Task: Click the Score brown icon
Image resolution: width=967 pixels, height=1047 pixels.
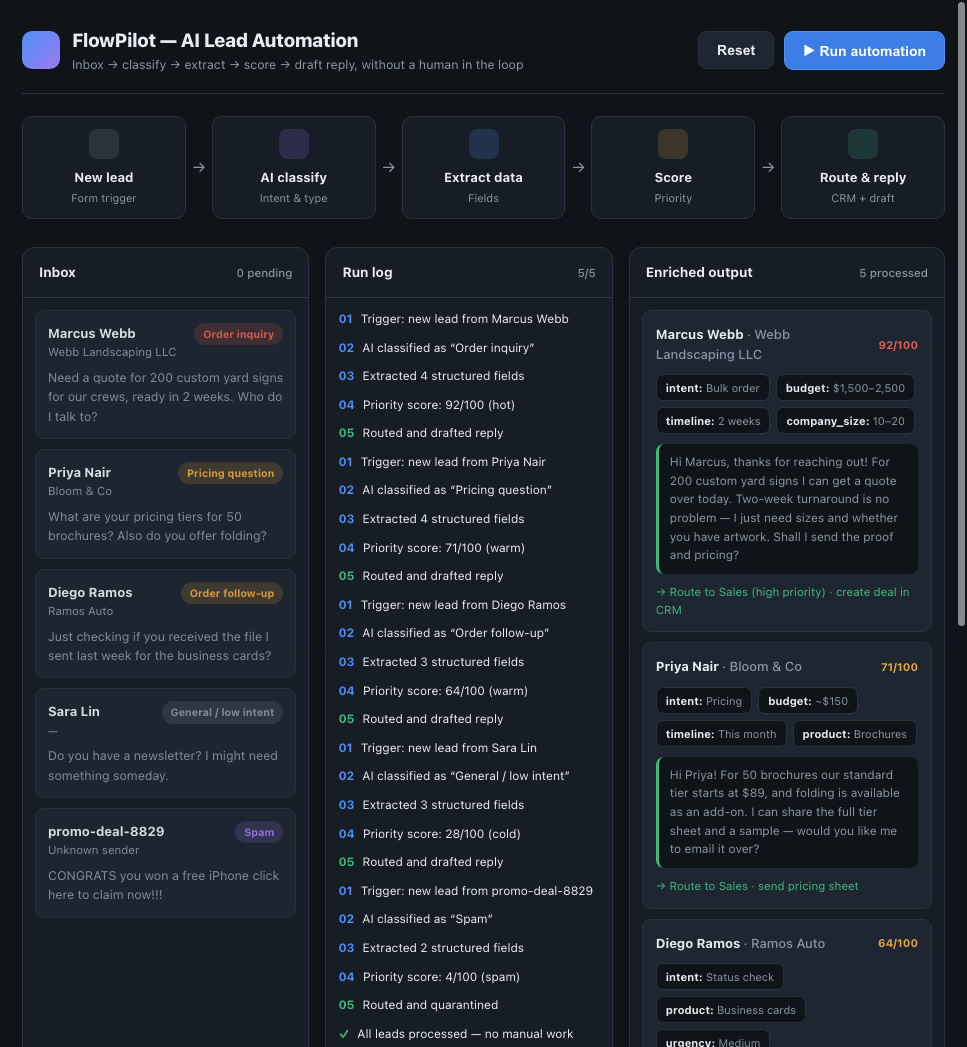Action: point(672,144)
